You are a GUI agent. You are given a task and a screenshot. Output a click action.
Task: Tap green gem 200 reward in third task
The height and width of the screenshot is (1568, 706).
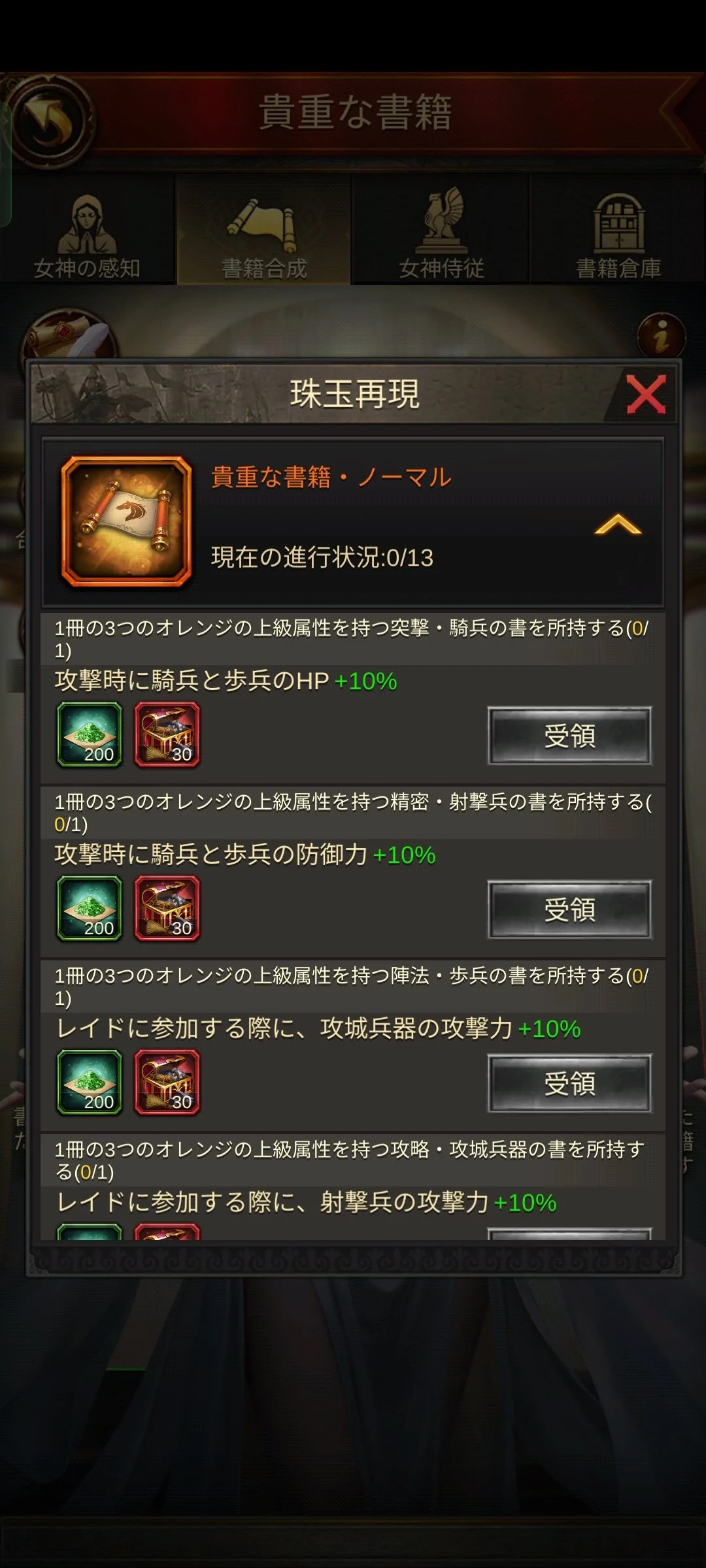(90, 1082)
